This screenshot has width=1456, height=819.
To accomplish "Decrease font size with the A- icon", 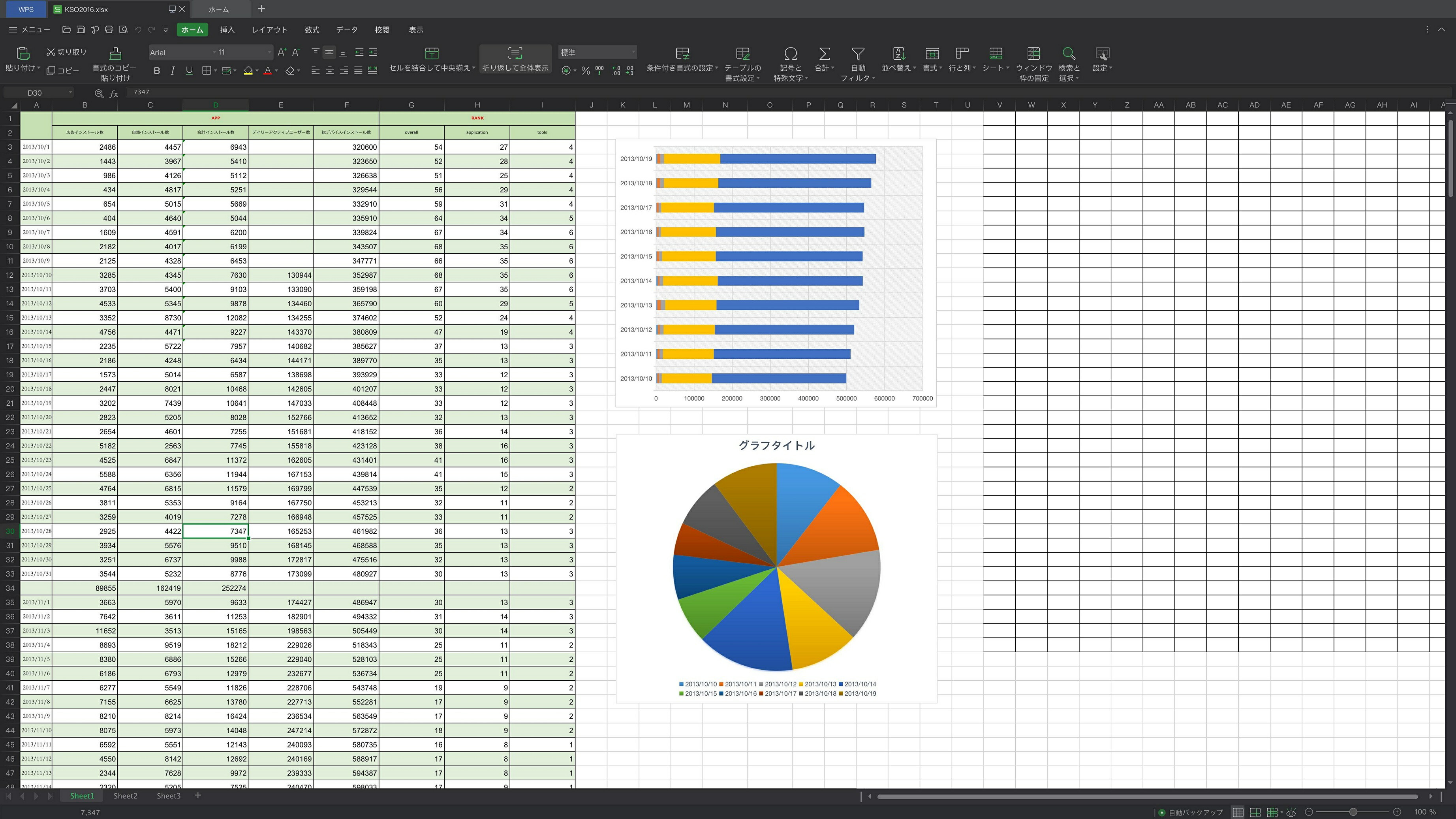I will (296, 53).
